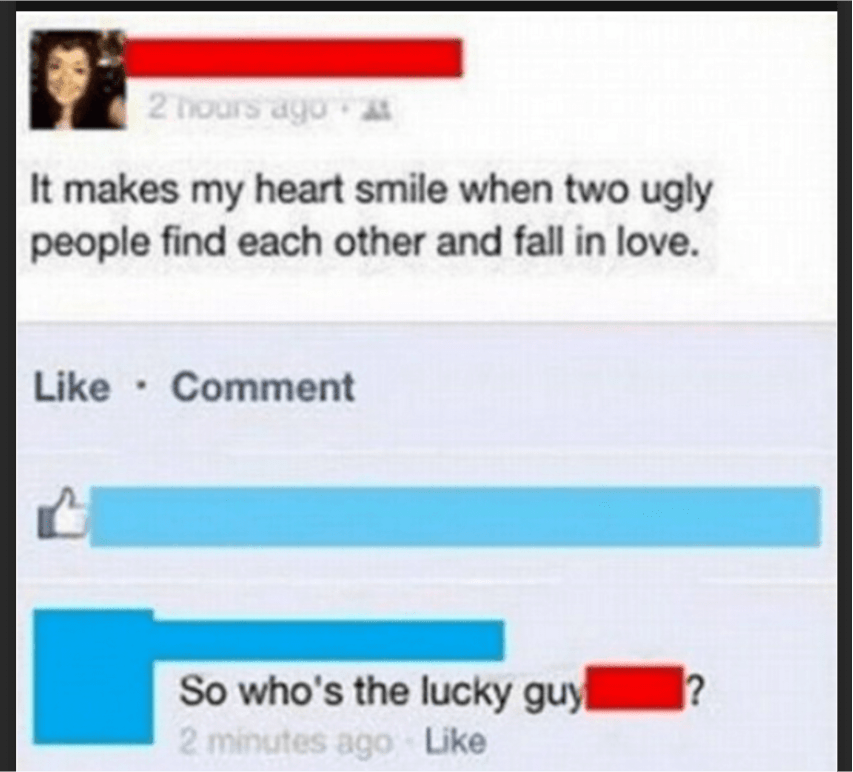Click the thumbs-up likes icon
Viewport: 853px width, 772px height.
click(x=61, y=513)
